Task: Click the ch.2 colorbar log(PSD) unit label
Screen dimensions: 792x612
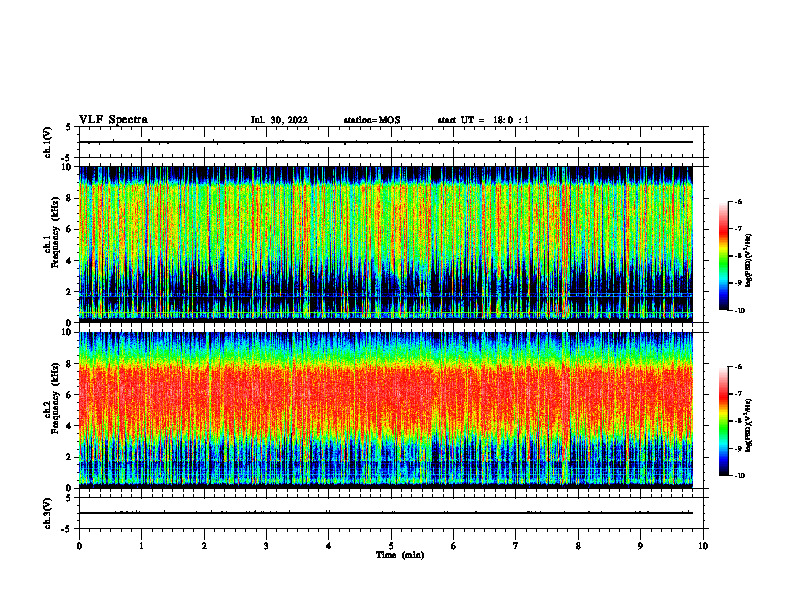Action: 749,426
